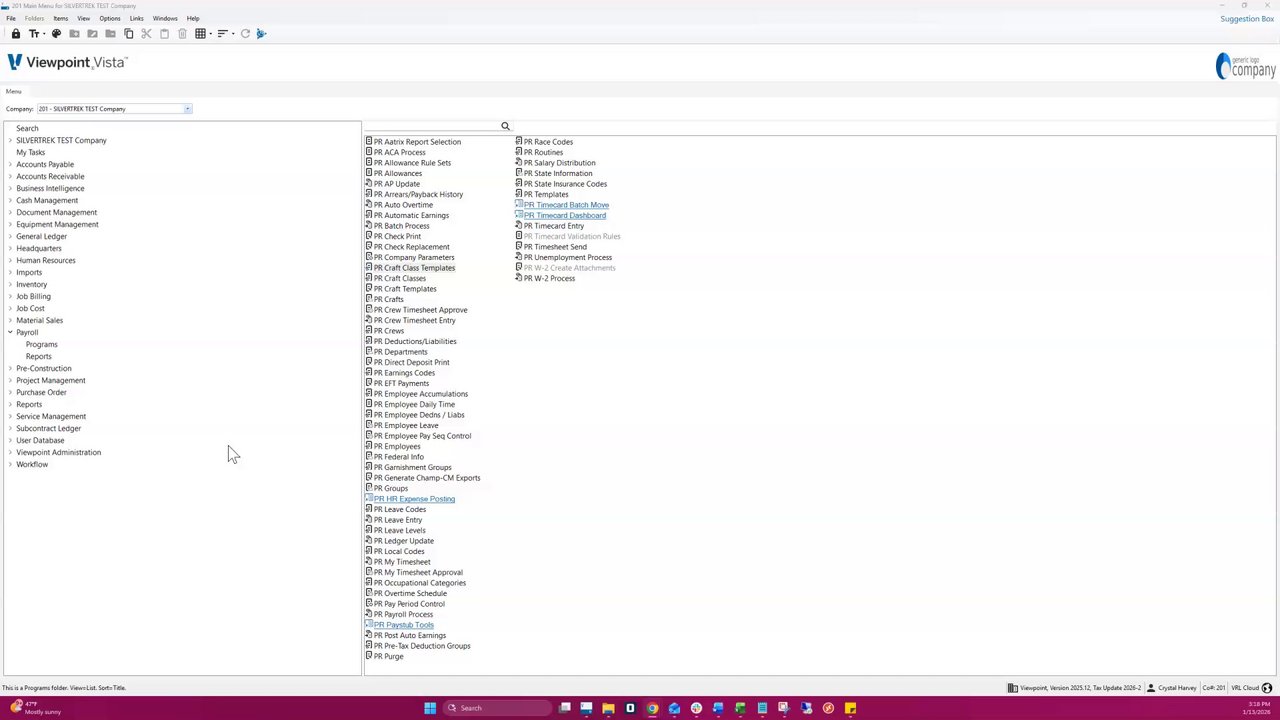
Task: Click the scissors cut icon
Action: point(146,34)
